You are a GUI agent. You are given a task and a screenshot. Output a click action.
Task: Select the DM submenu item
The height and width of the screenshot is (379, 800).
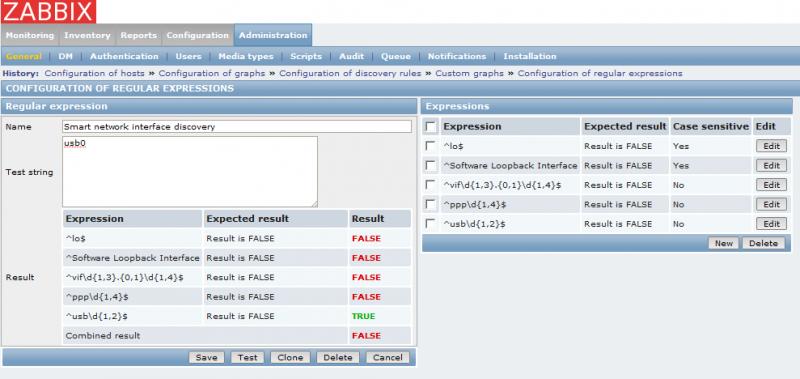pos(65,56)
